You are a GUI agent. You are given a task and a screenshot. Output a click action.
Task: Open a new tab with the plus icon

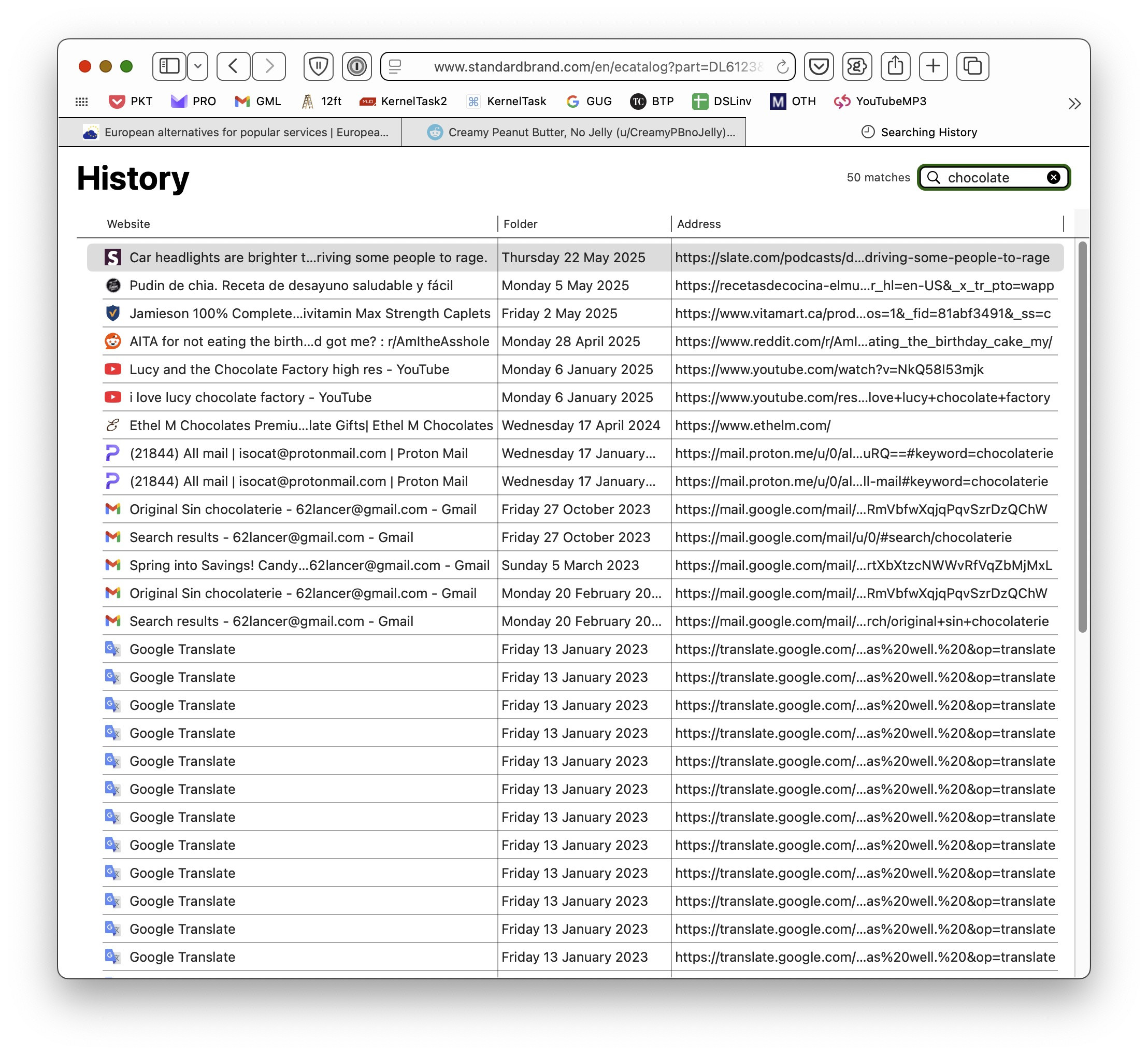click(x=934, y=66)
